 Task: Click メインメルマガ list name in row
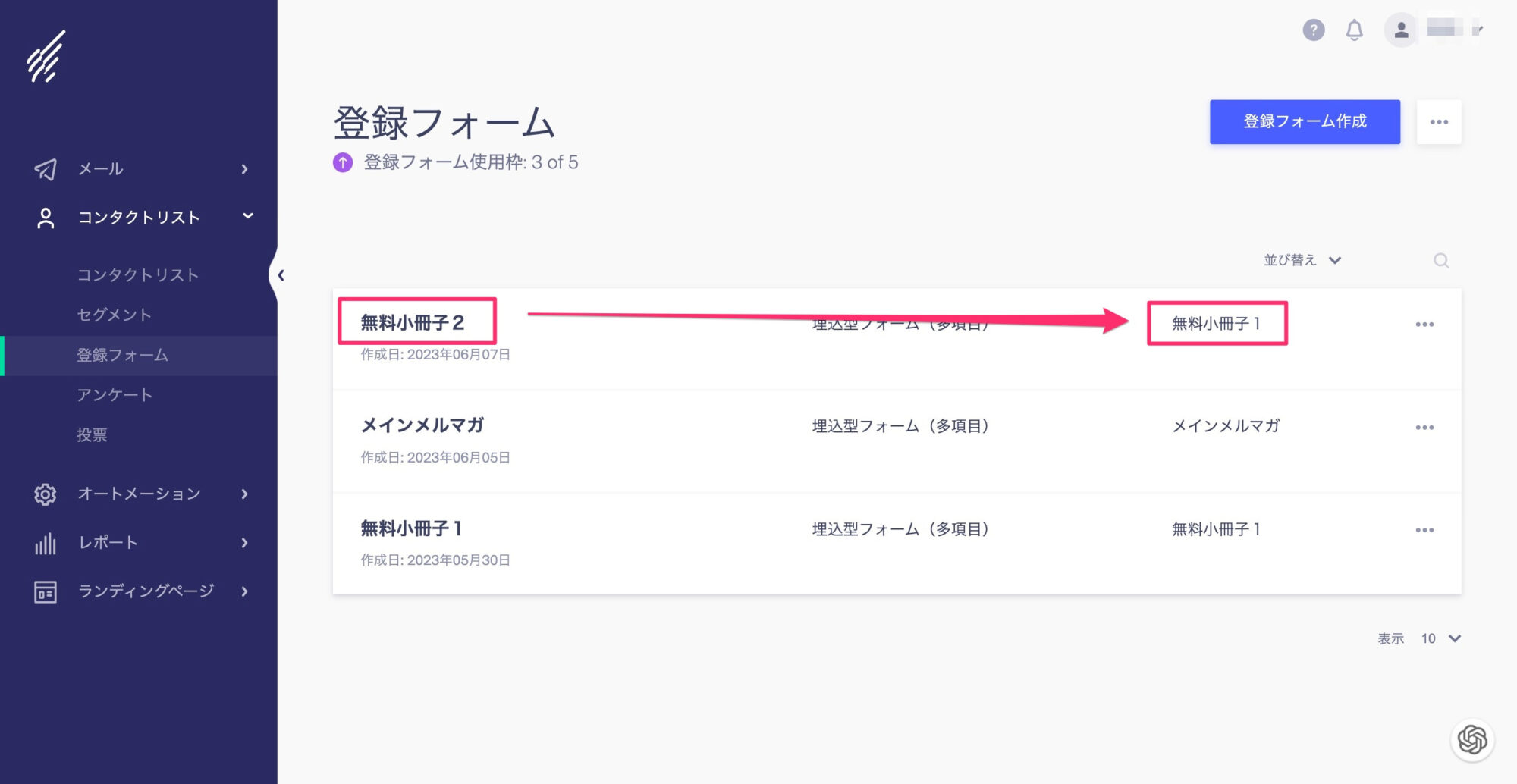pyautogui.click(x=1226, y=426)
